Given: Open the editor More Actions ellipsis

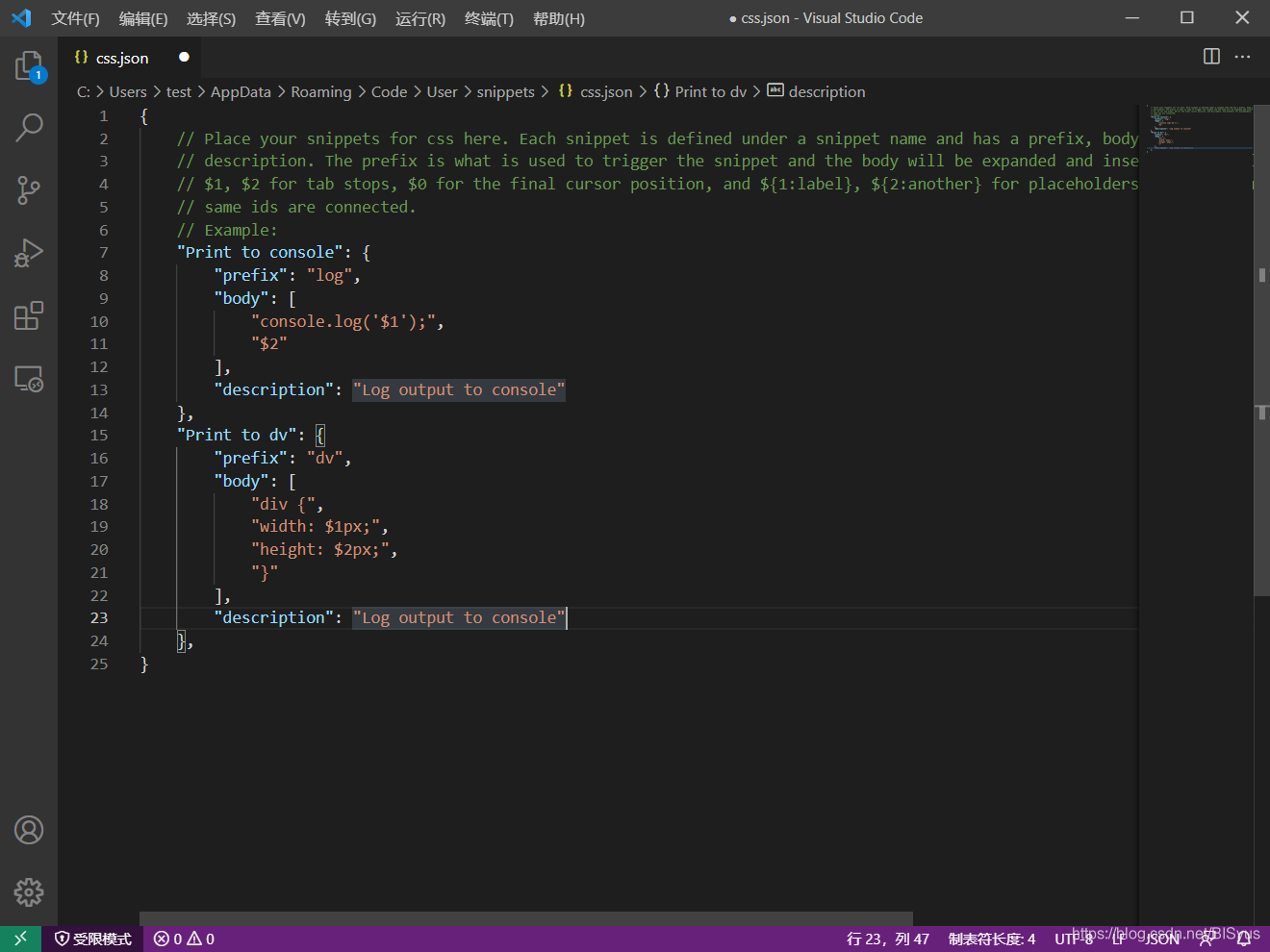Looking at the screenshot, I should tap(1243, 57).
